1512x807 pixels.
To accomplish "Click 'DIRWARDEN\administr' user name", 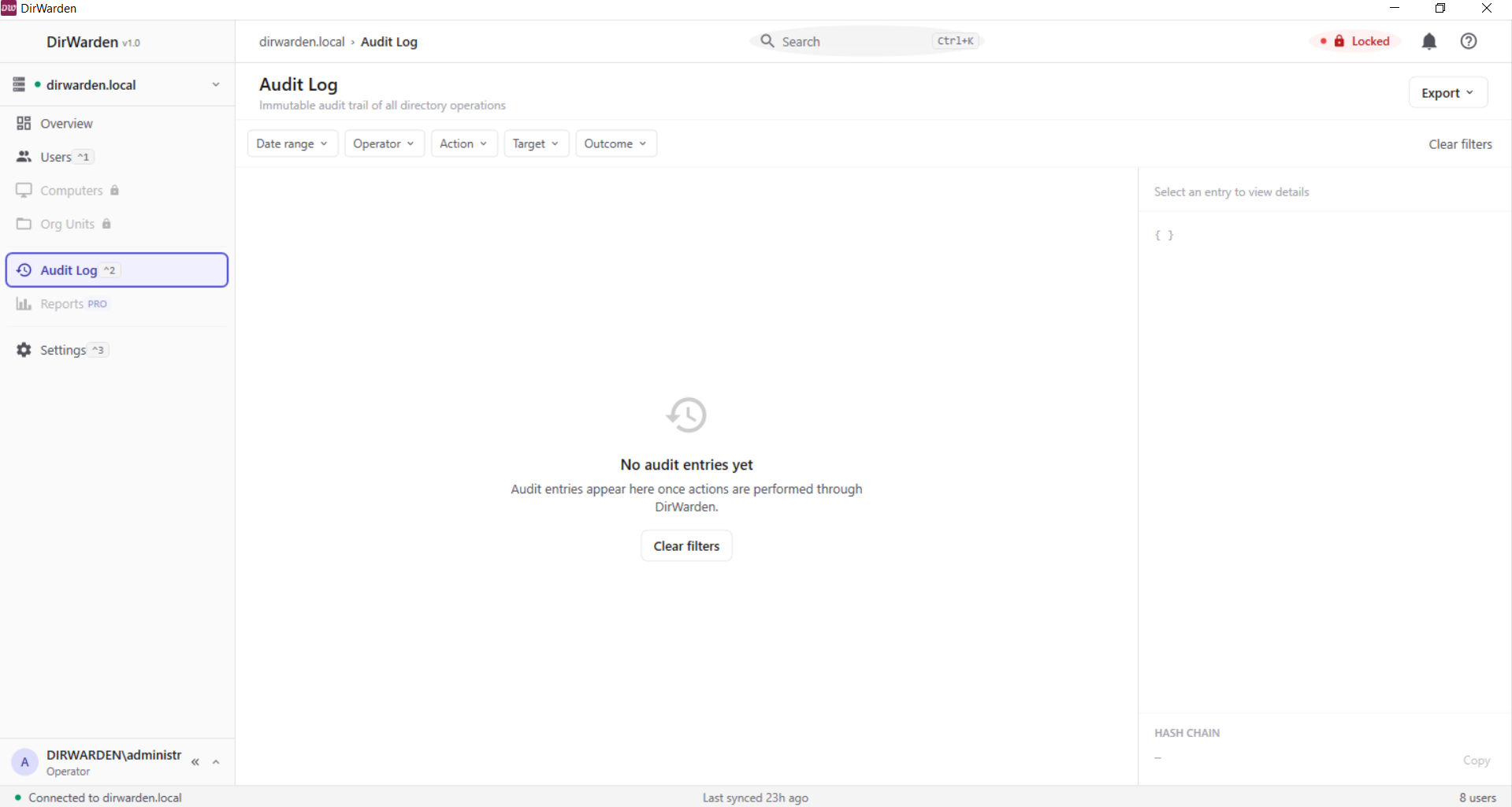I will click(x=113, y=755).
